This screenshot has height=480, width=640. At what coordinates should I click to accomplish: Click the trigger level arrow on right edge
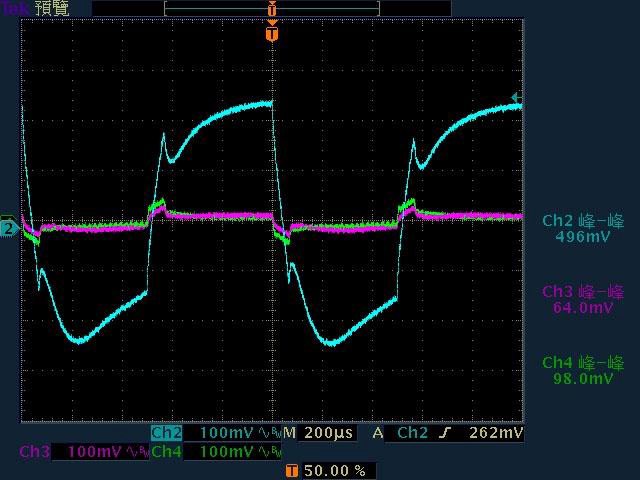tap(516, 98)
